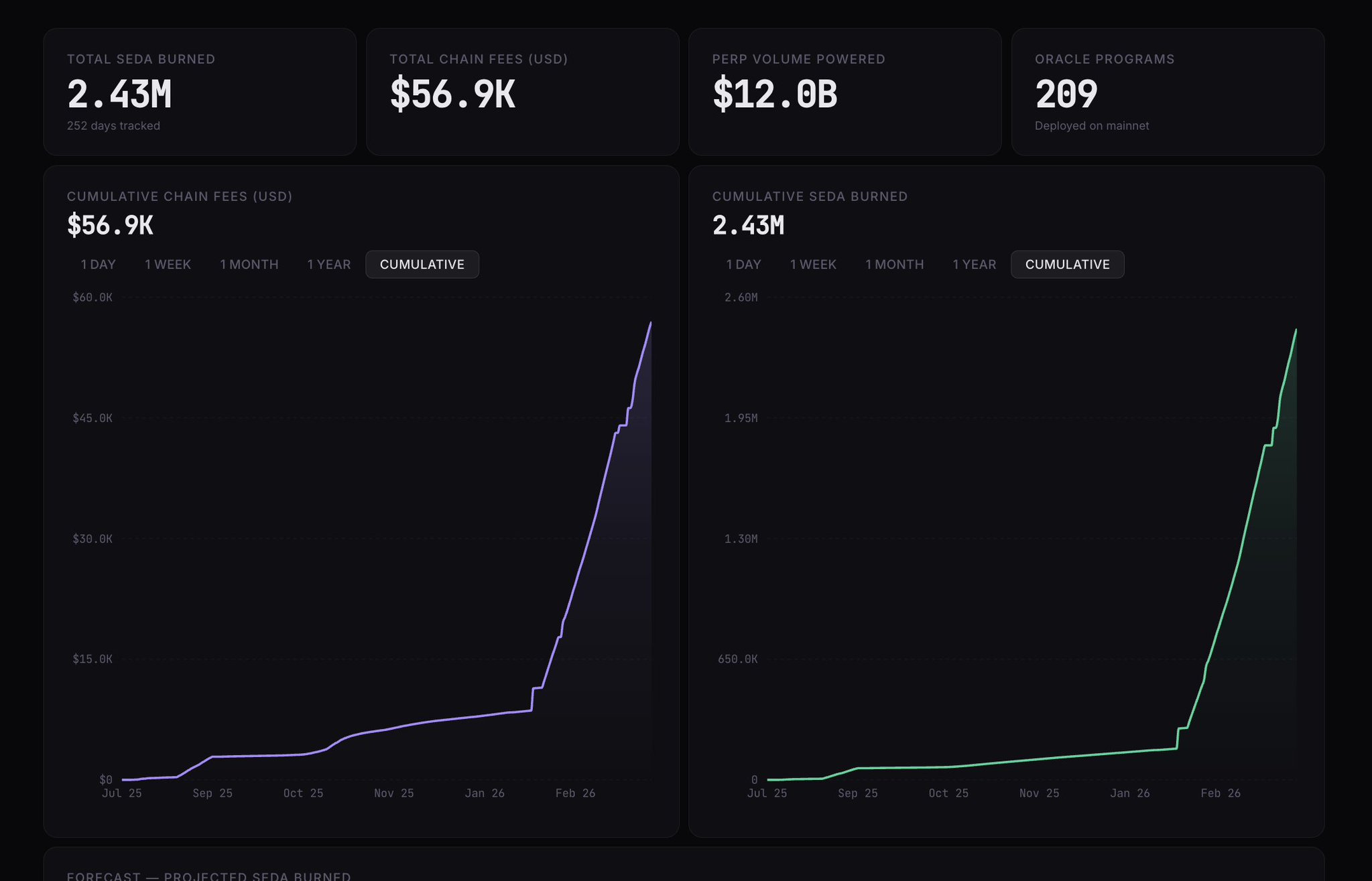Click green SEDA burned line peak

1296,330
